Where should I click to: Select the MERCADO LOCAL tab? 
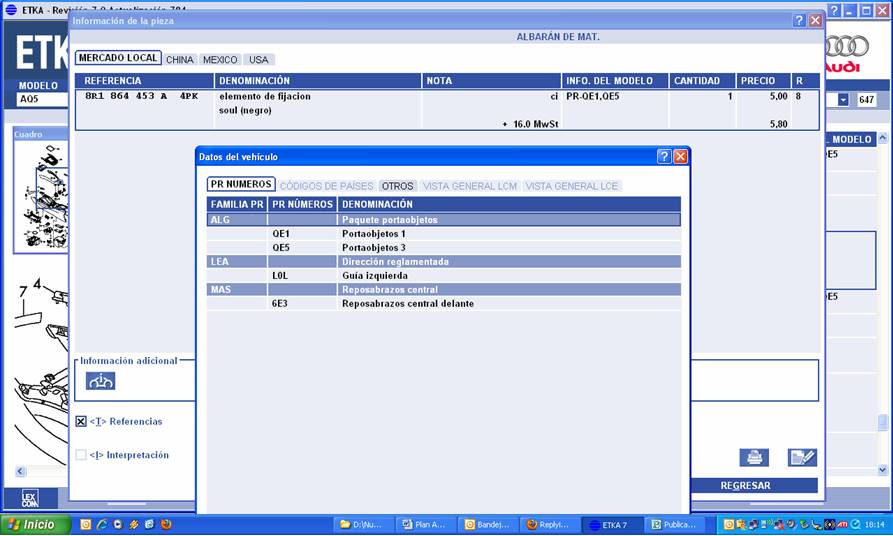118,58
